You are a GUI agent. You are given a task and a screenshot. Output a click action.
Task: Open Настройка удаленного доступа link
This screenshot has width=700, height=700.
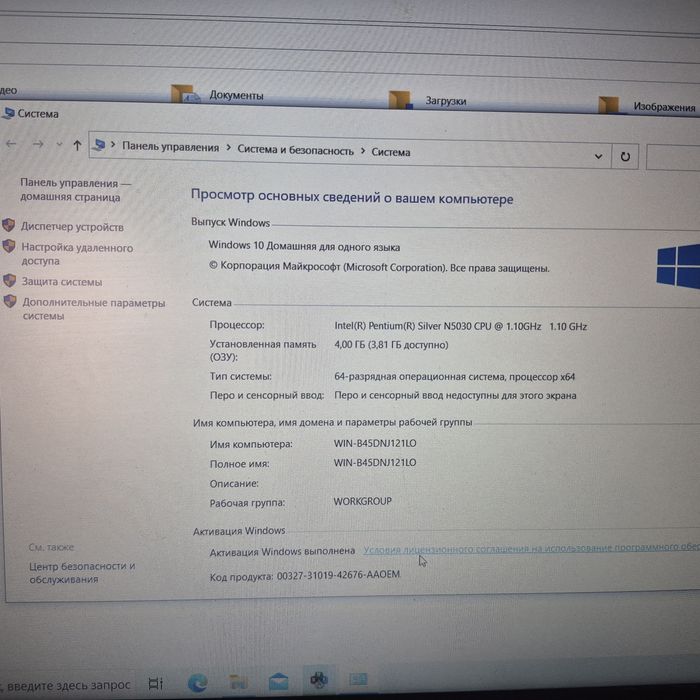[77, 254]
